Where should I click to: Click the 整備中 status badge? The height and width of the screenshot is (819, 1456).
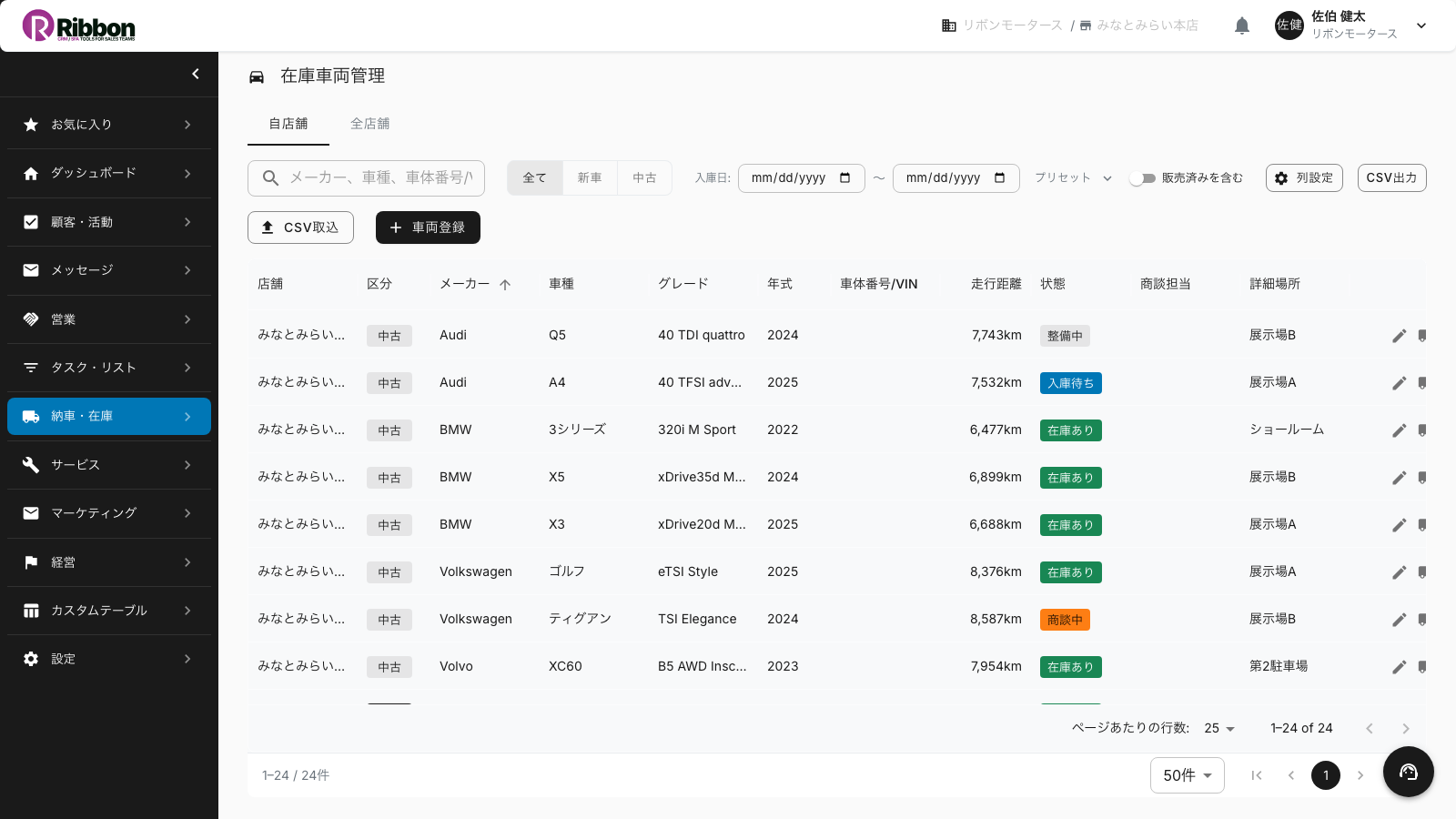[1065, 336]
